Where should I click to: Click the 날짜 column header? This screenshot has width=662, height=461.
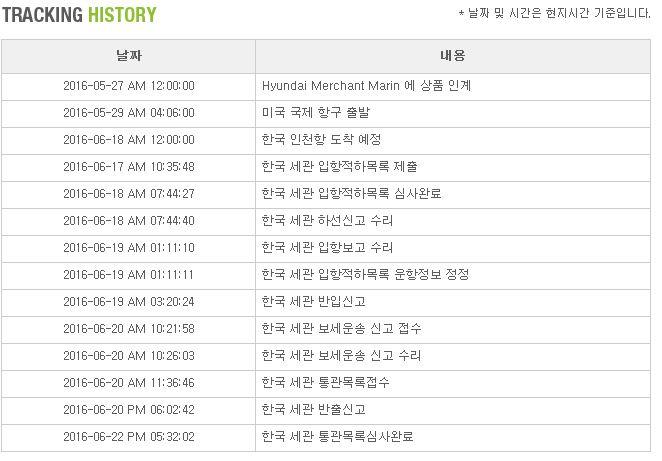(128, 56)
